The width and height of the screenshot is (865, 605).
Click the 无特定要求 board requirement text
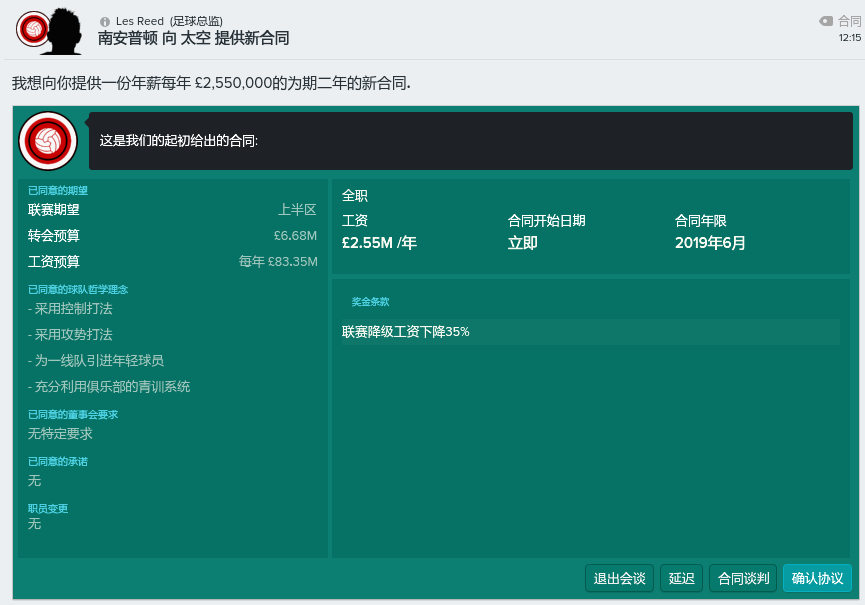click(60, 434)
